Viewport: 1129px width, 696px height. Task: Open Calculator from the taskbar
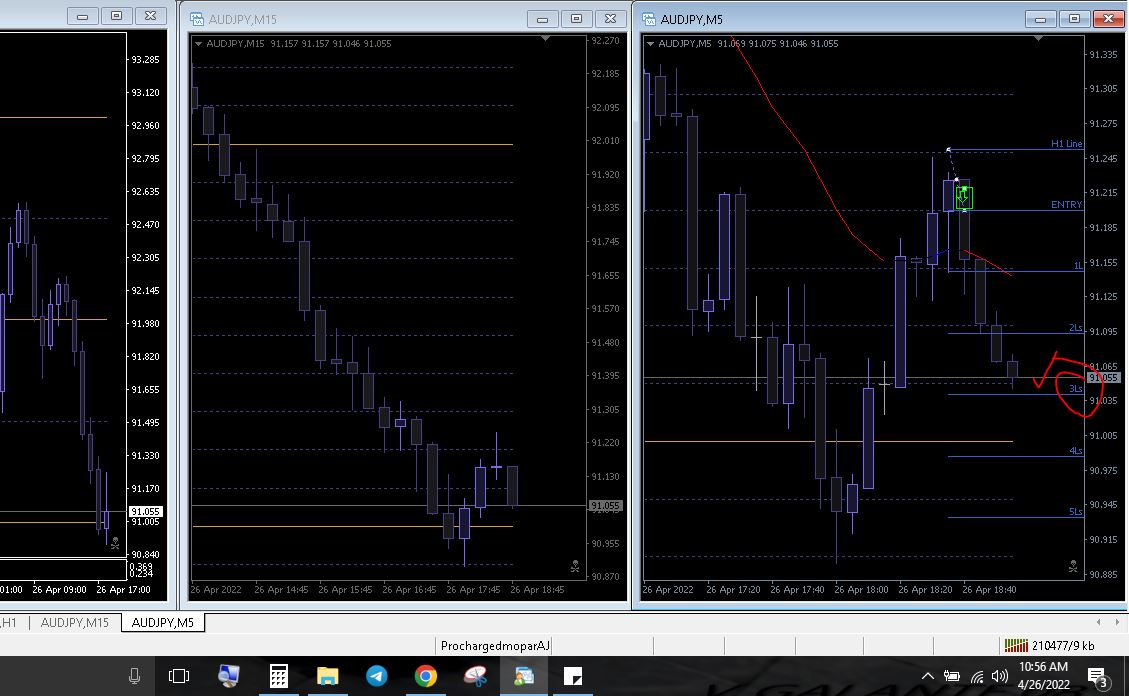tap(279, 676)
